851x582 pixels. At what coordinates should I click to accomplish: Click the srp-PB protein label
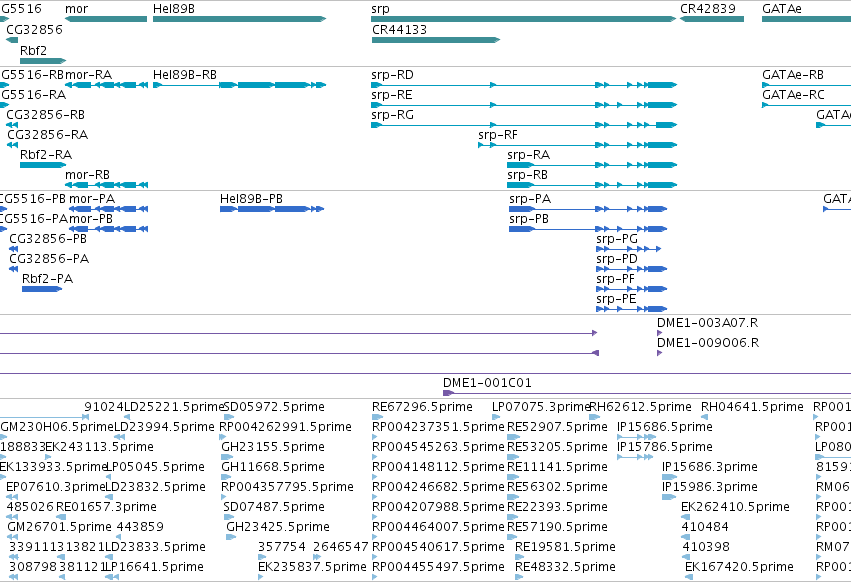tap(529, 219)
